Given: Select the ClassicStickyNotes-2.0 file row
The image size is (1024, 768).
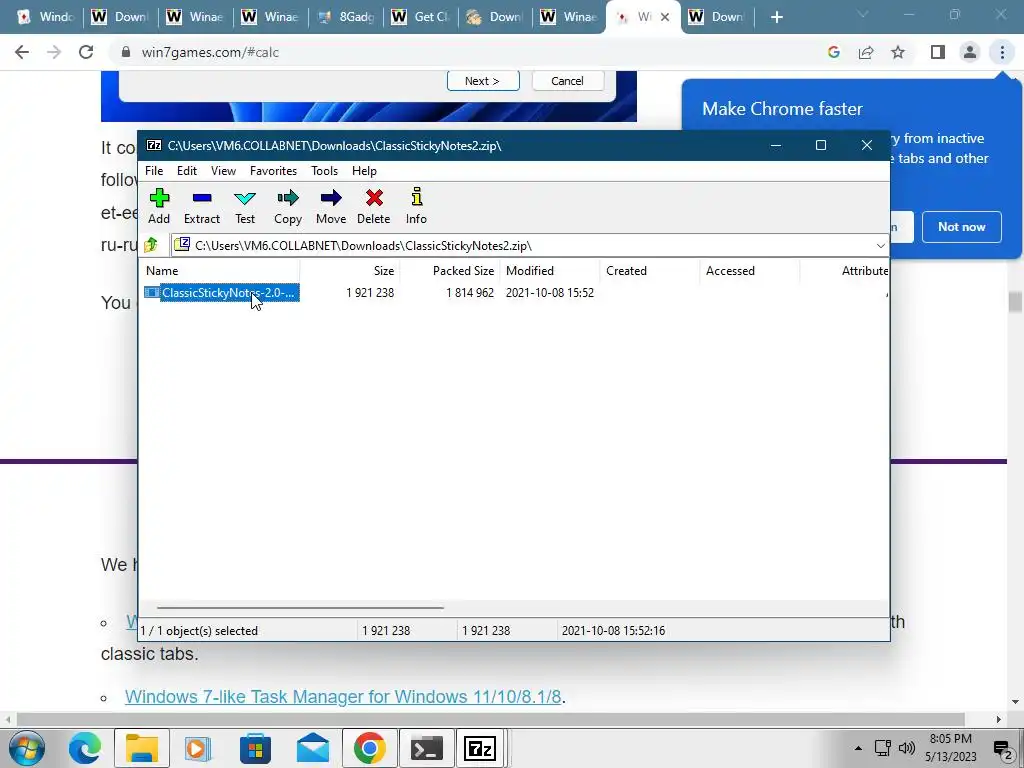Looking at the screenshot, I should tap(221, 293).
